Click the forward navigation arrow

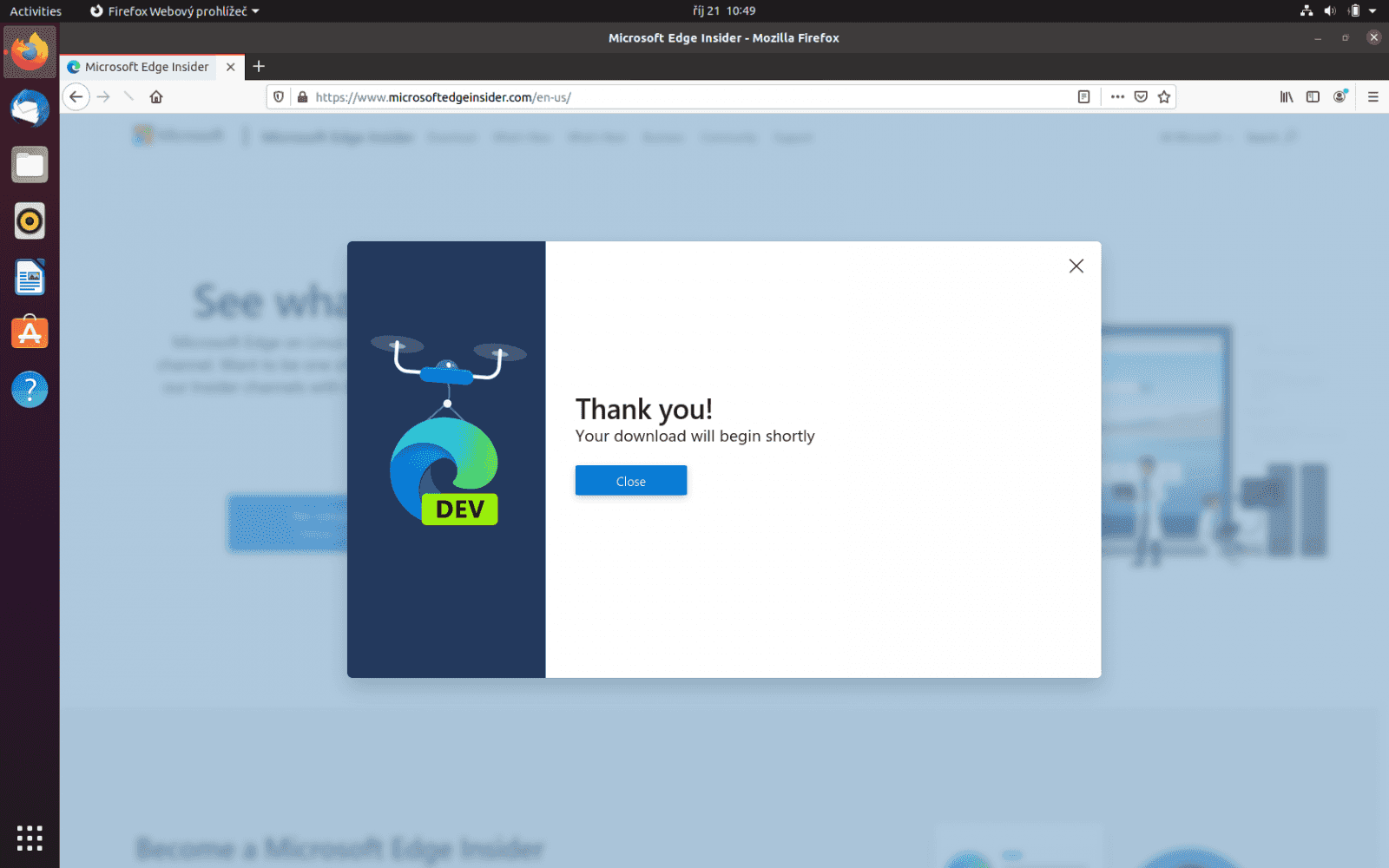pos(103,97)
